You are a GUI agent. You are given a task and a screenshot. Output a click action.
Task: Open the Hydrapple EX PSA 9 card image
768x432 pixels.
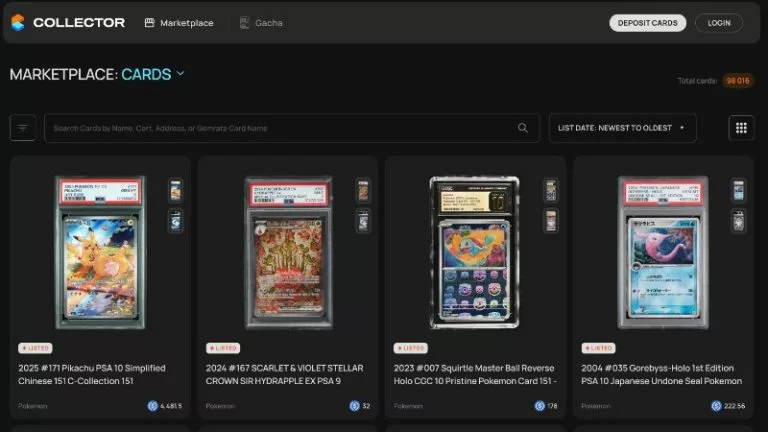click(x=288, y=252)
